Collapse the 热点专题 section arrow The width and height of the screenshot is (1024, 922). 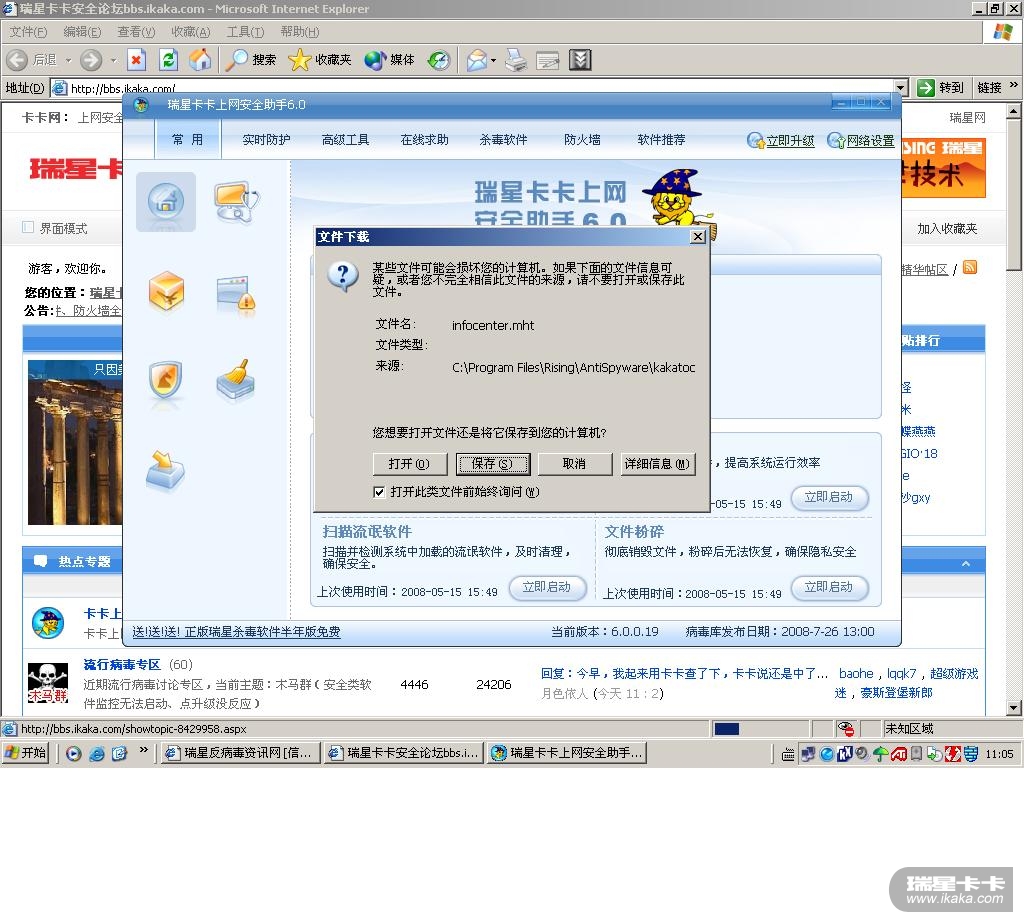tap(966, 563)
